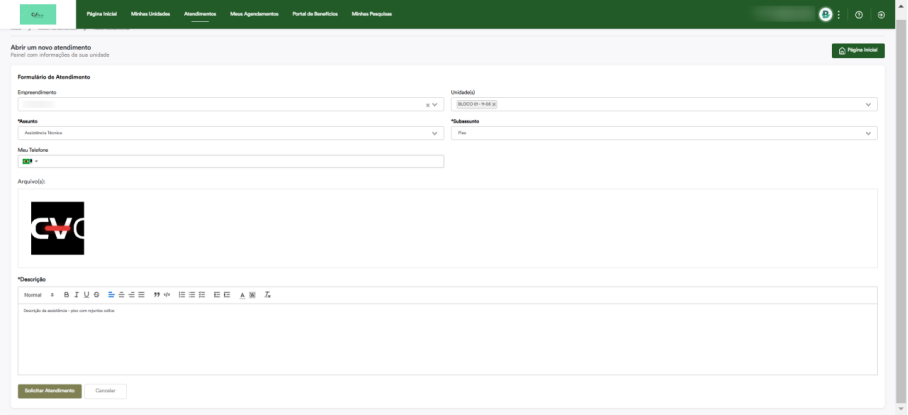Open Minhas Unidades menu item
Image resolution: width=908 pixels, height=415 pixels.
[151, 14]
